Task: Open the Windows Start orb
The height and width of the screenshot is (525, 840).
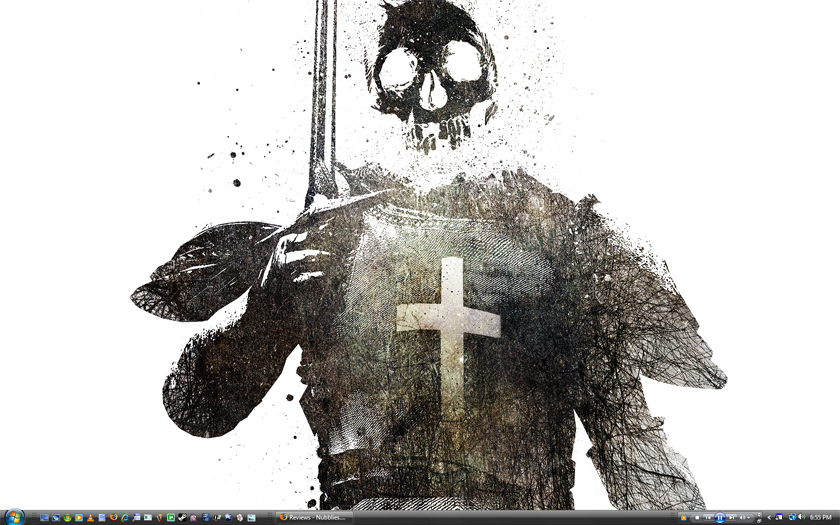Action: (14, 518)
